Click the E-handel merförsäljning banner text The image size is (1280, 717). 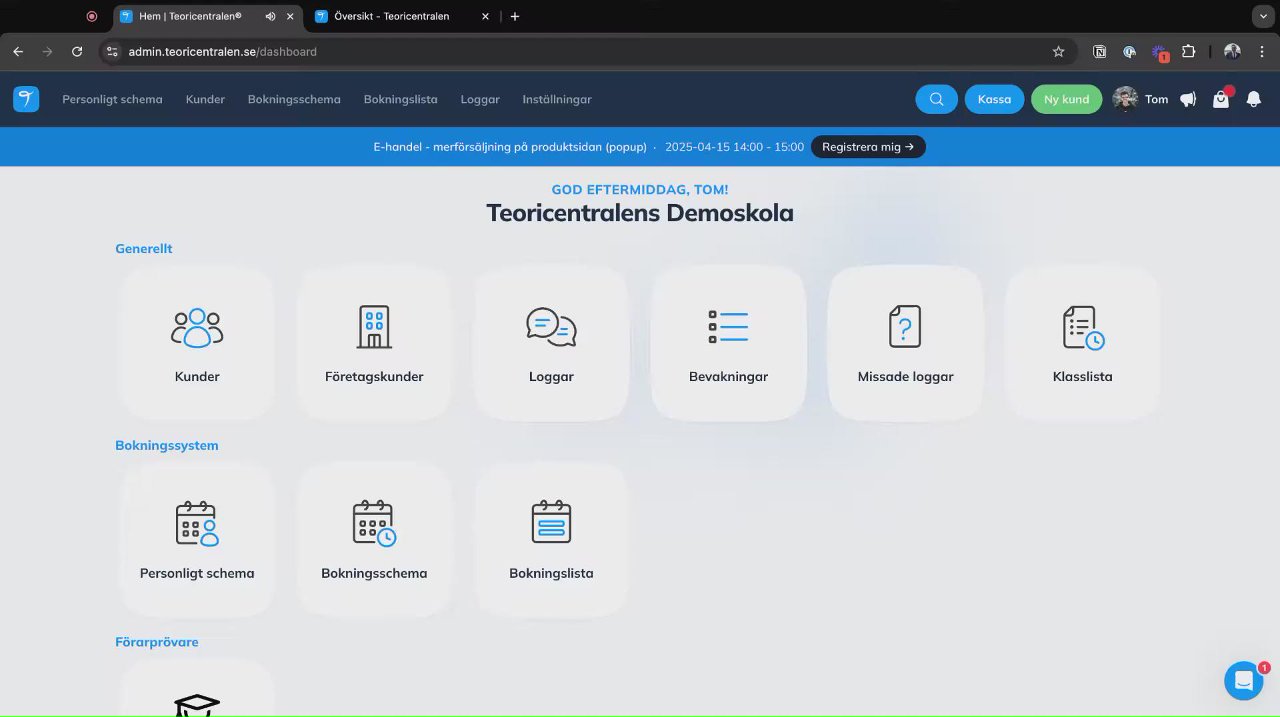tap(510, 147)
